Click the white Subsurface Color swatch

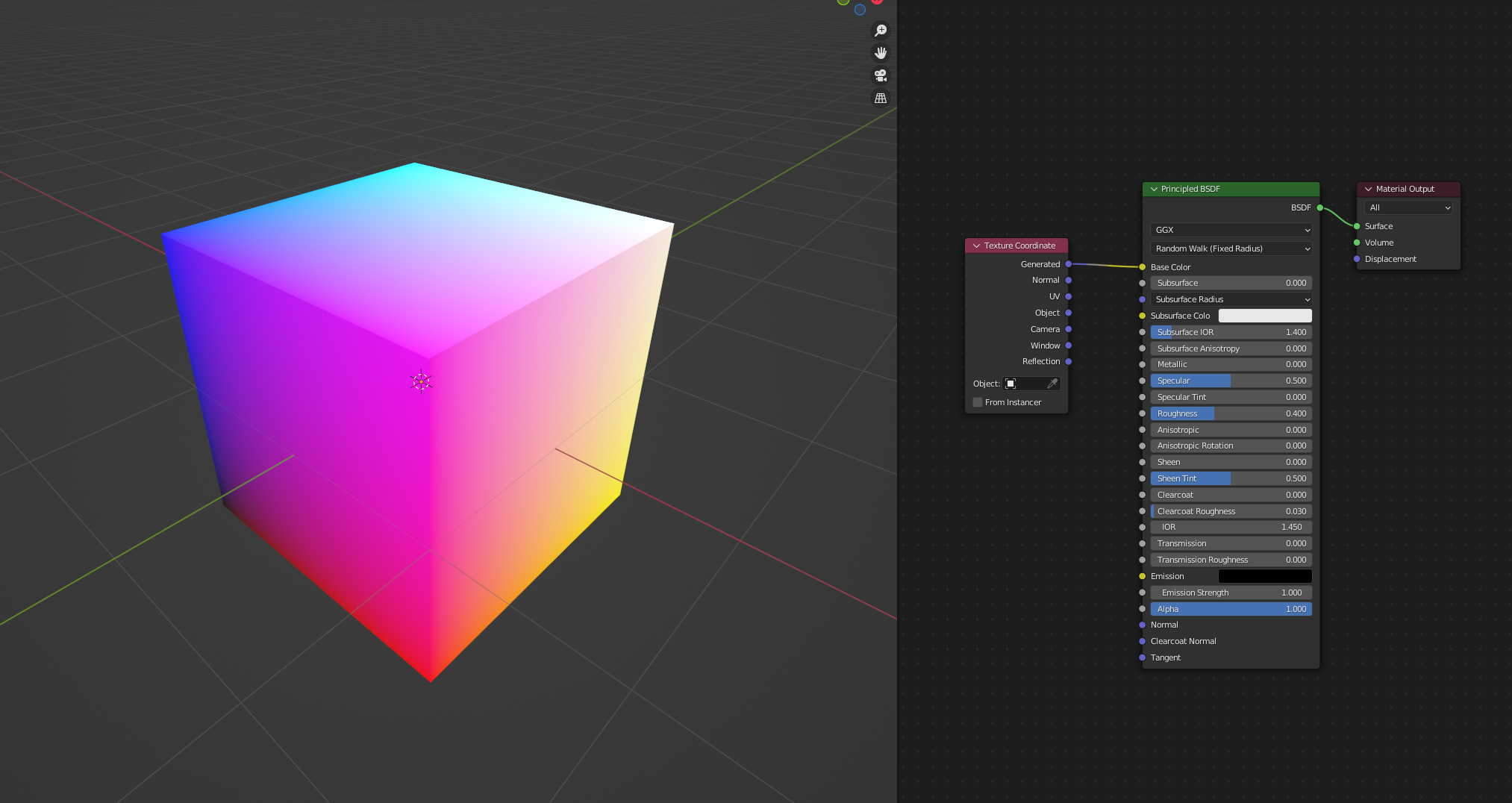click(x=1265, y=316)
